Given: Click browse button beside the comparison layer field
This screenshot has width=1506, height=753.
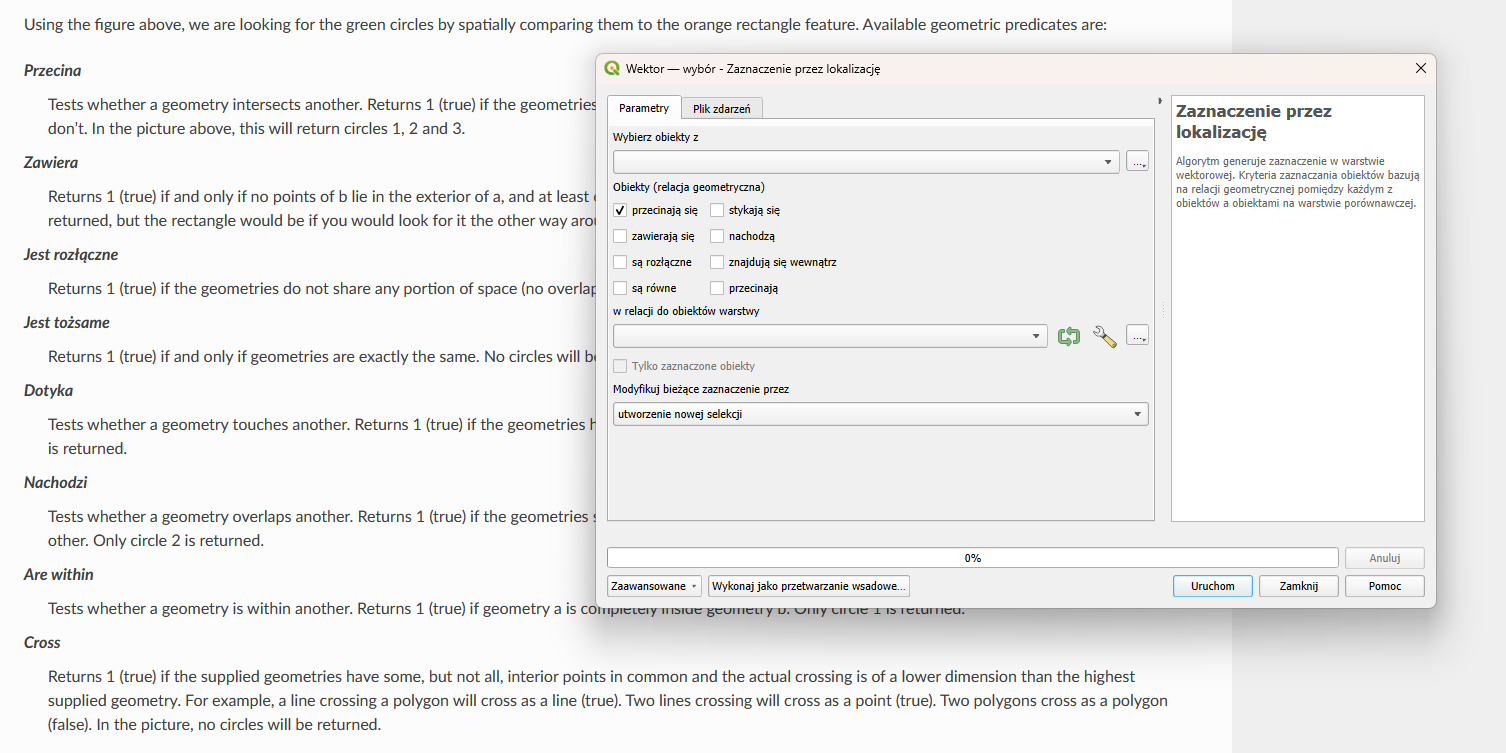Looking at the screenshot, I should 1137,336.
